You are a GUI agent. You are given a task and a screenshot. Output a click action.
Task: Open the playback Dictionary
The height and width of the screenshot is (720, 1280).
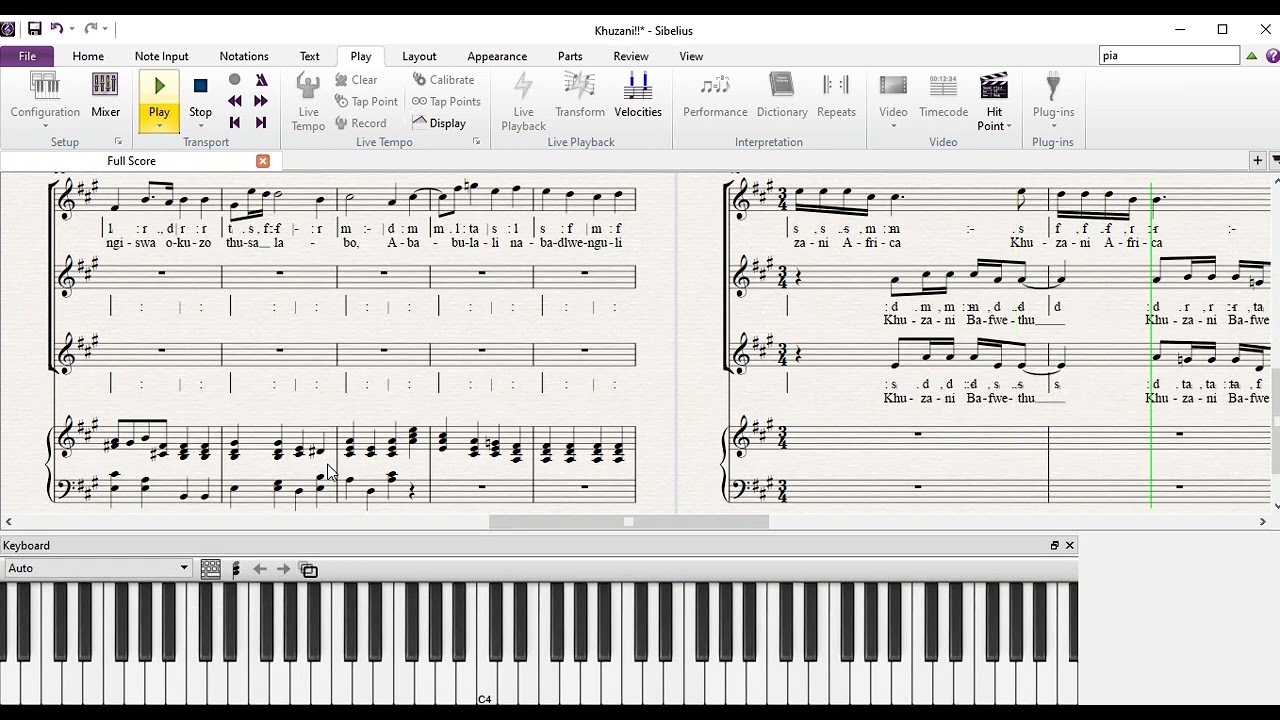tap(782, 97)
